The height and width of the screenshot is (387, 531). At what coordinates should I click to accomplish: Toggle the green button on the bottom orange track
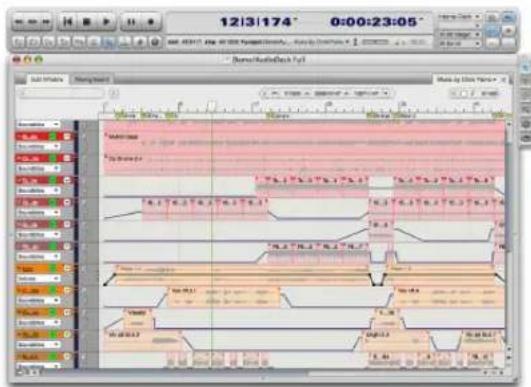click(53, 357)
